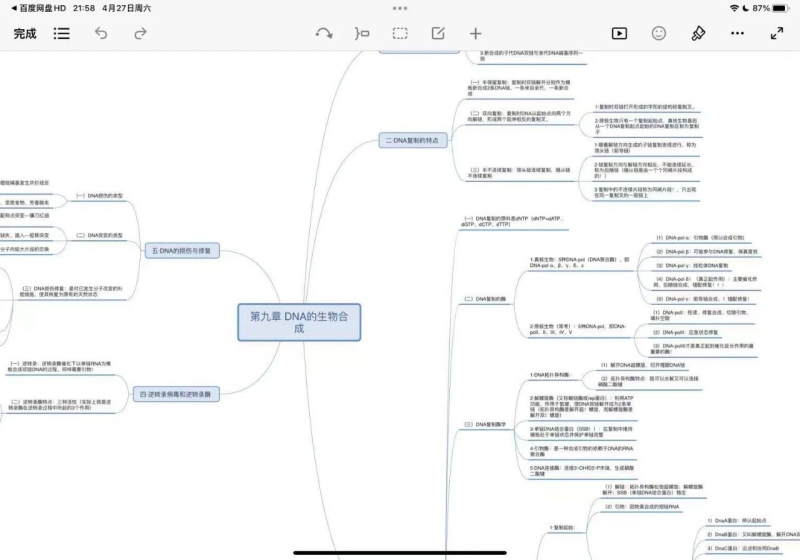Select topic 四·逆转录病毒和逆转录酶
The image size is (800, 560).
click(176, 394)
